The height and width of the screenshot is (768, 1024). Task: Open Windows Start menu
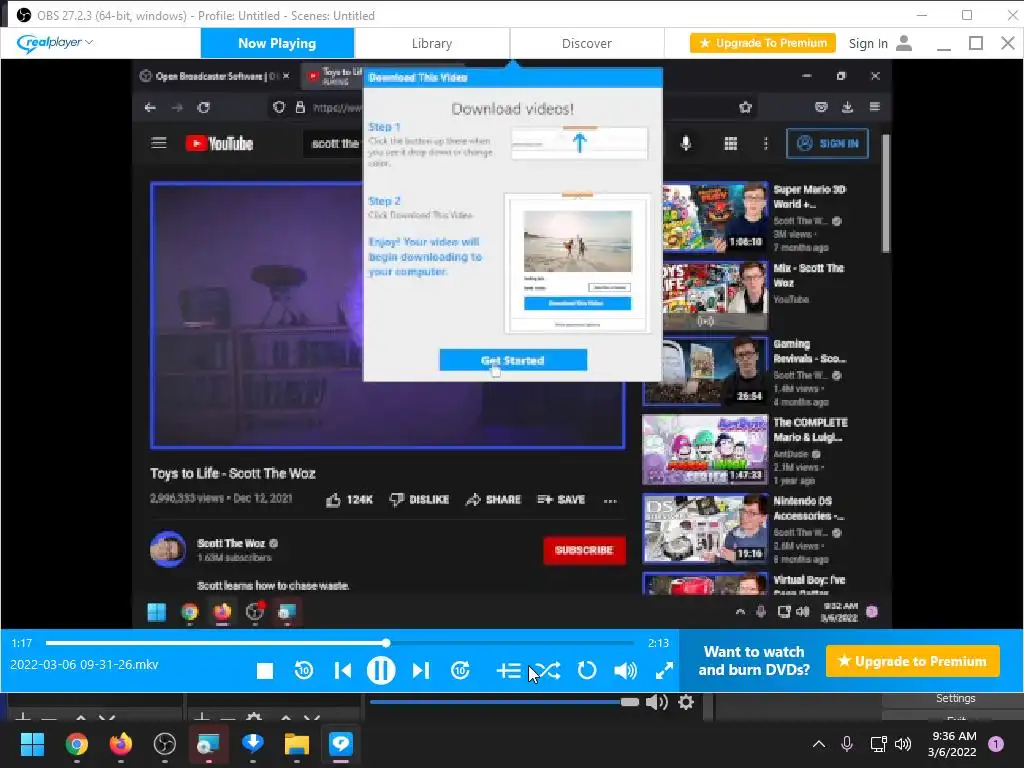(32, 743)
